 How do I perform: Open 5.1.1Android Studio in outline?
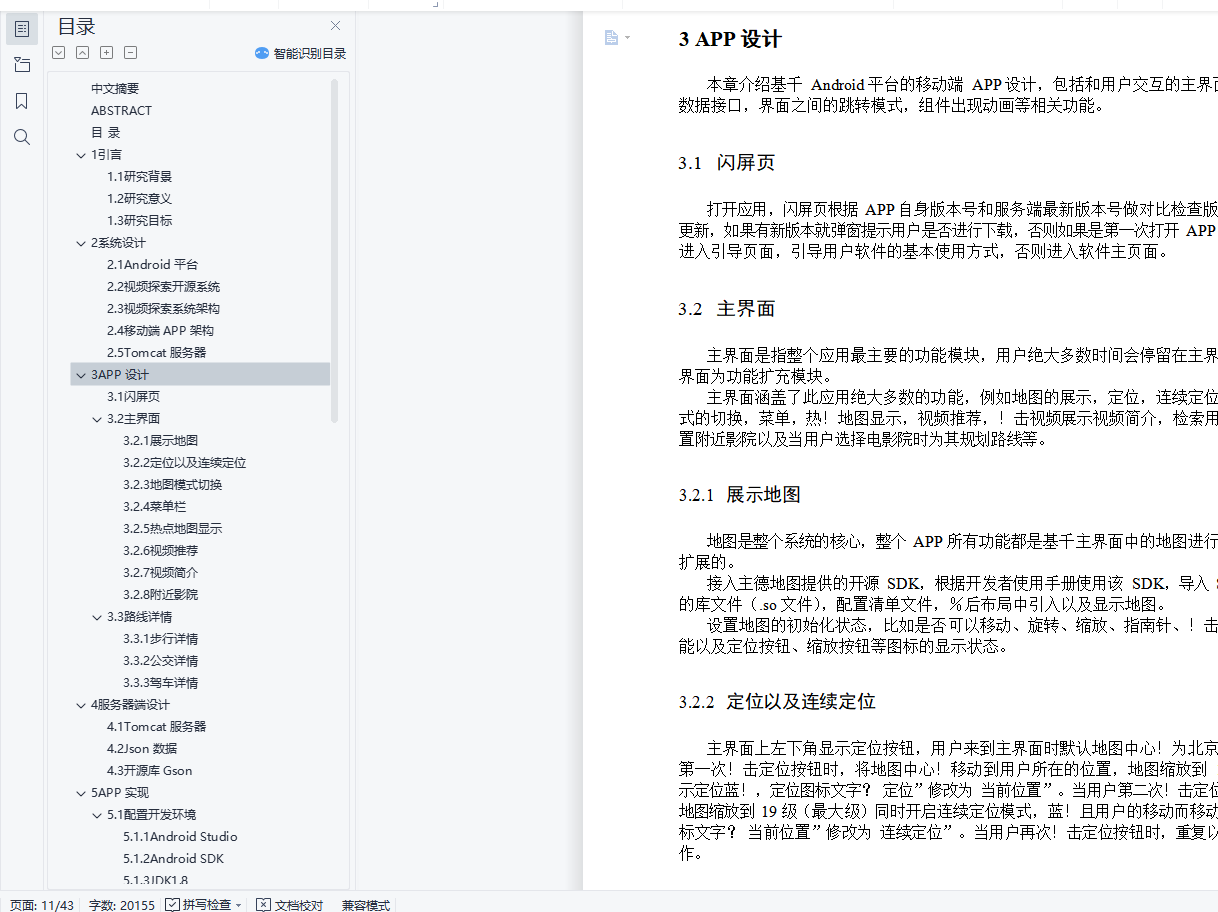click(180, 836)
